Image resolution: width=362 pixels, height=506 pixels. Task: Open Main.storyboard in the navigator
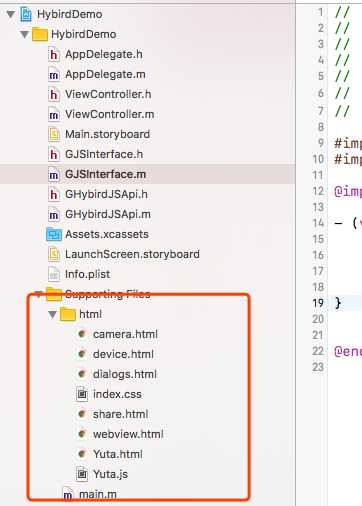[x=108, y=134]
